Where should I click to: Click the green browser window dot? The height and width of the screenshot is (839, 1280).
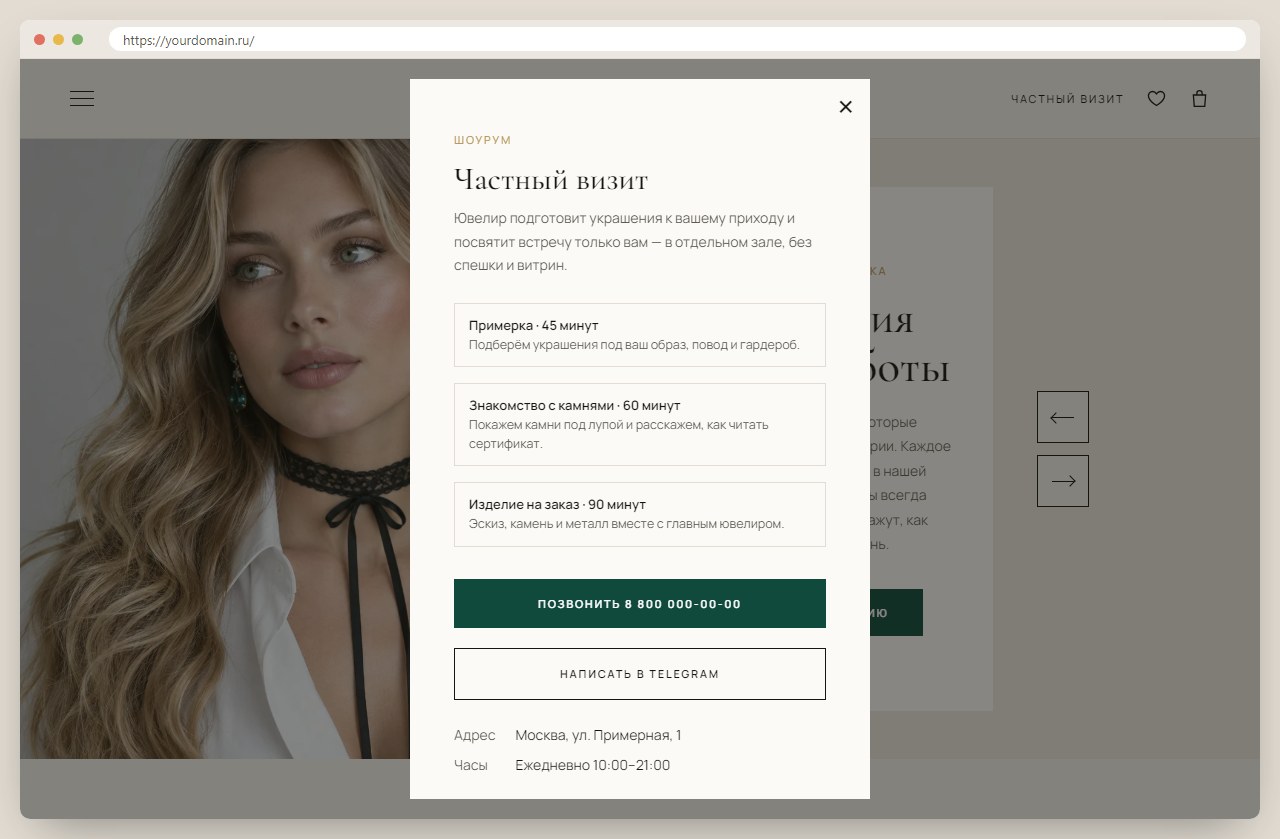click(77, 40)
